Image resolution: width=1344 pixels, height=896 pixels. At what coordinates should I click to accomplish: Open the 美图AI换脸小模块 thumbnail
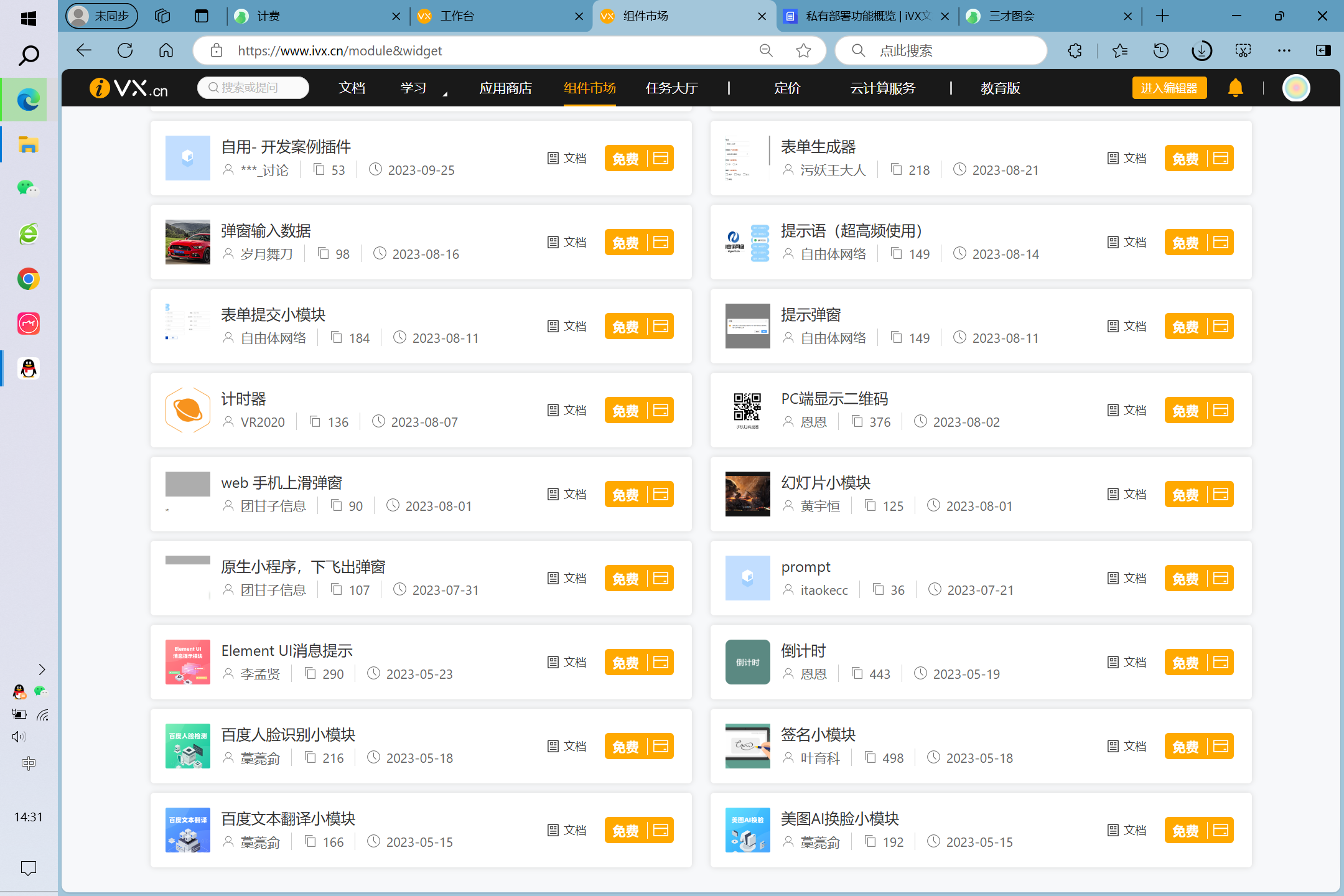click(748, 830)
